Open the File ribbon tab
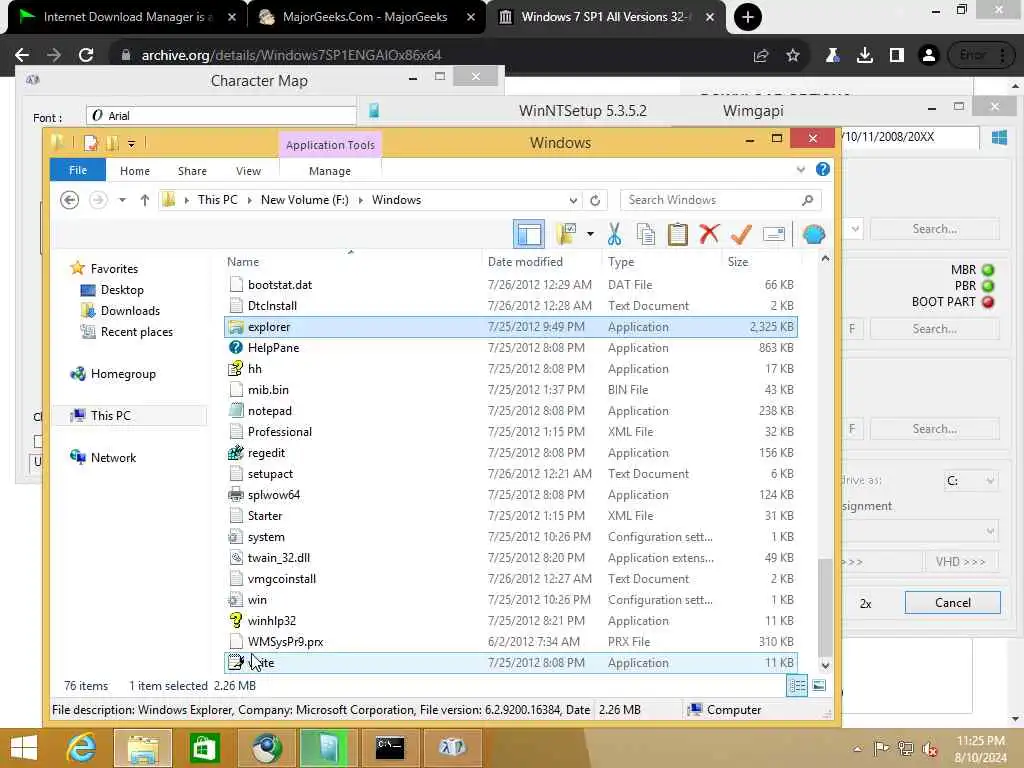1024x768 pixels. [x=78, y=170]
